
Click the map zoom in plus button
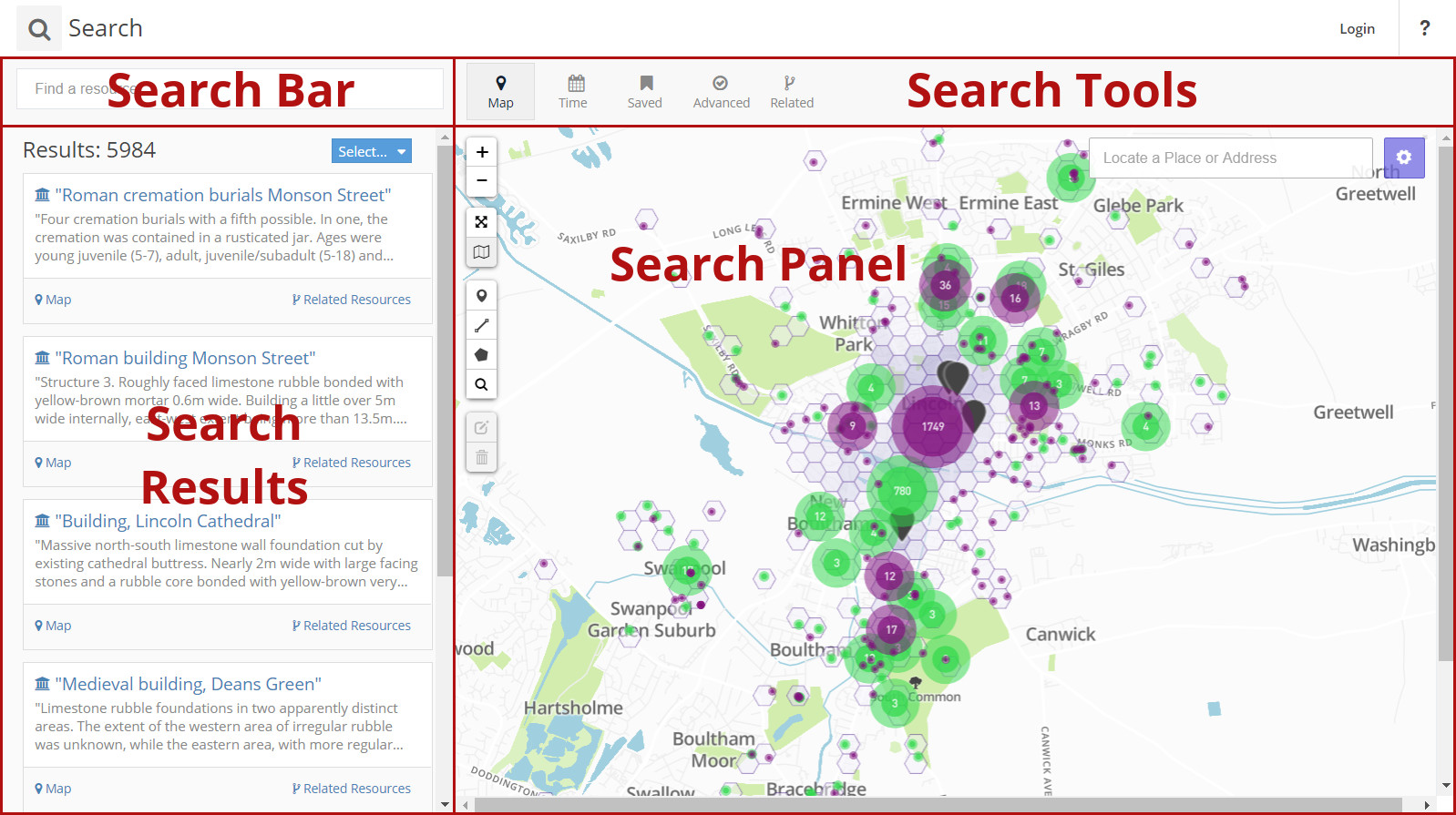(482, 152)
